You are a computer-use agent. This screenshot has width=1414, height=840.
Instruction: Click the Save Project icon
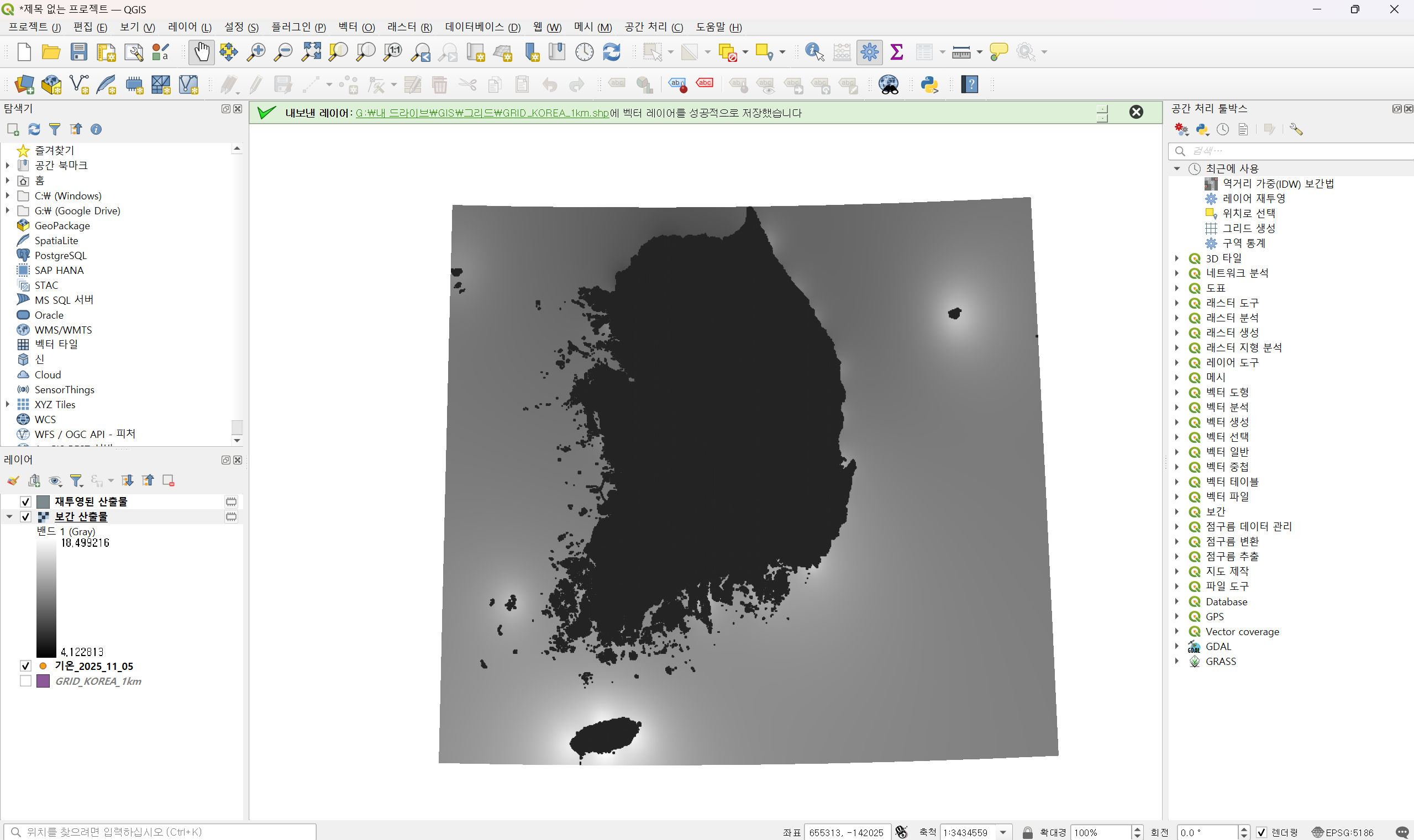coord(78,52)
